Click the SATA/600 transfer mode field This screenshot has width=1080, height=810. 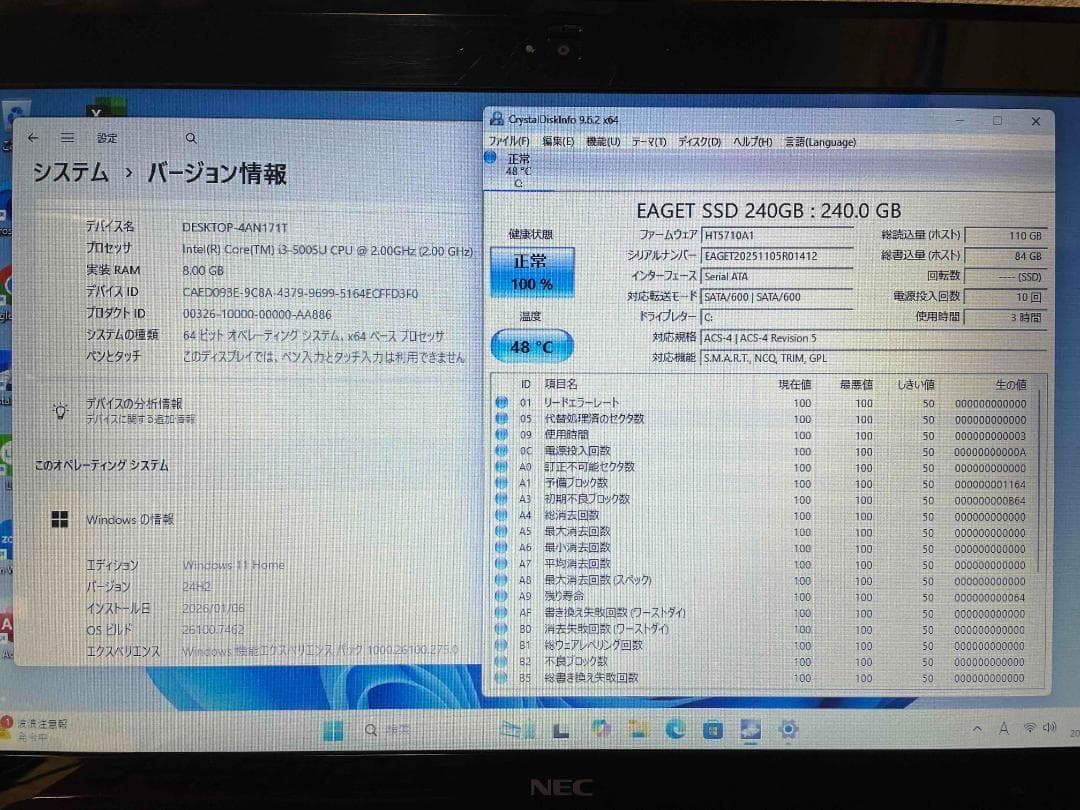[777, 298]
